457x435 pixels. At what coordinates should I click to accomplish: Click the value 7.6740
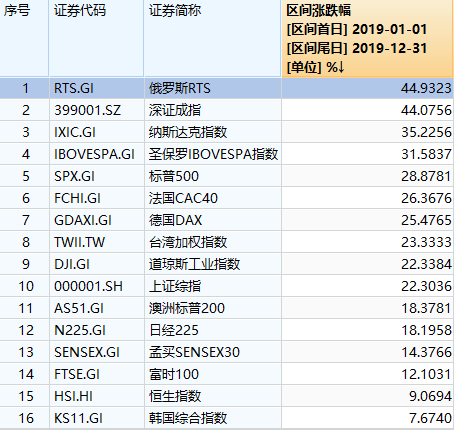[430, 418]
